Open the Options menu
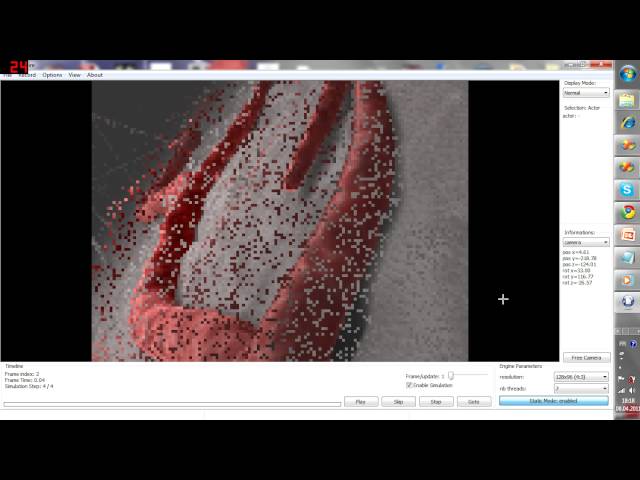Screen dimensions: 640x480 point(52,75)
